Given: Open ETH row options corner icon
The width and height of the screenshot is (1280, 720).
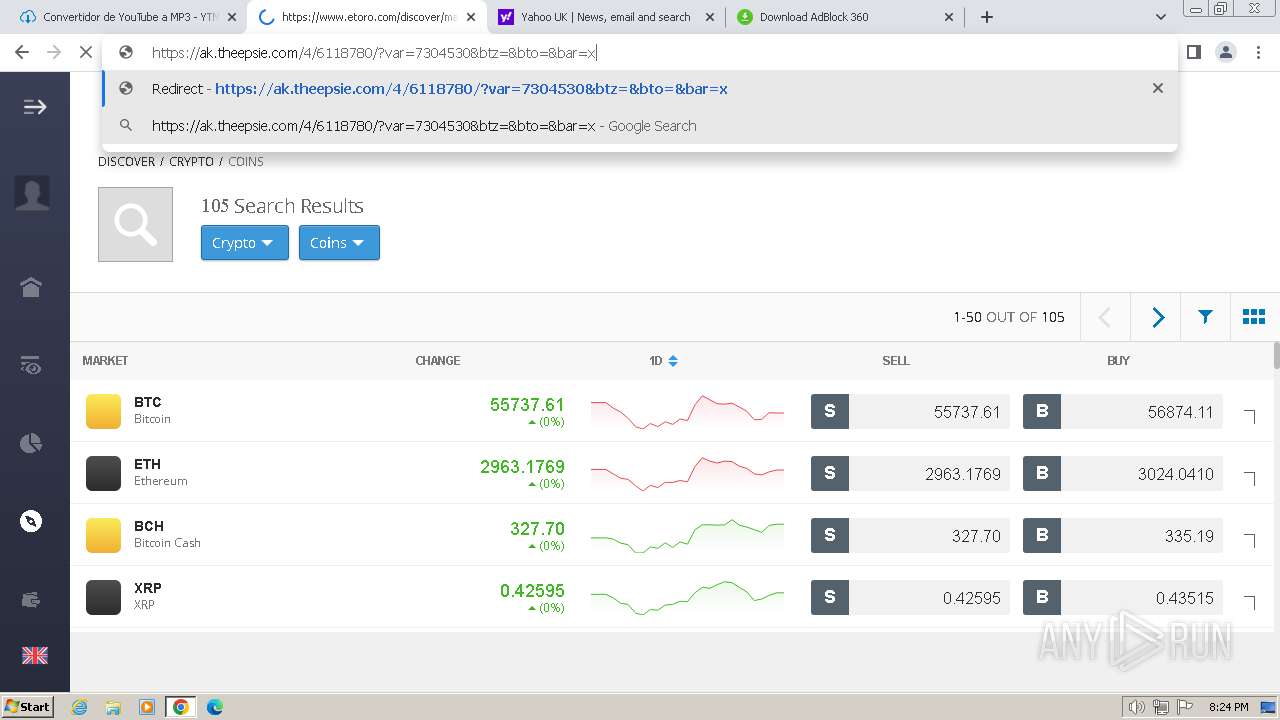Looking at the screenshot, I should click(1250, 478).
